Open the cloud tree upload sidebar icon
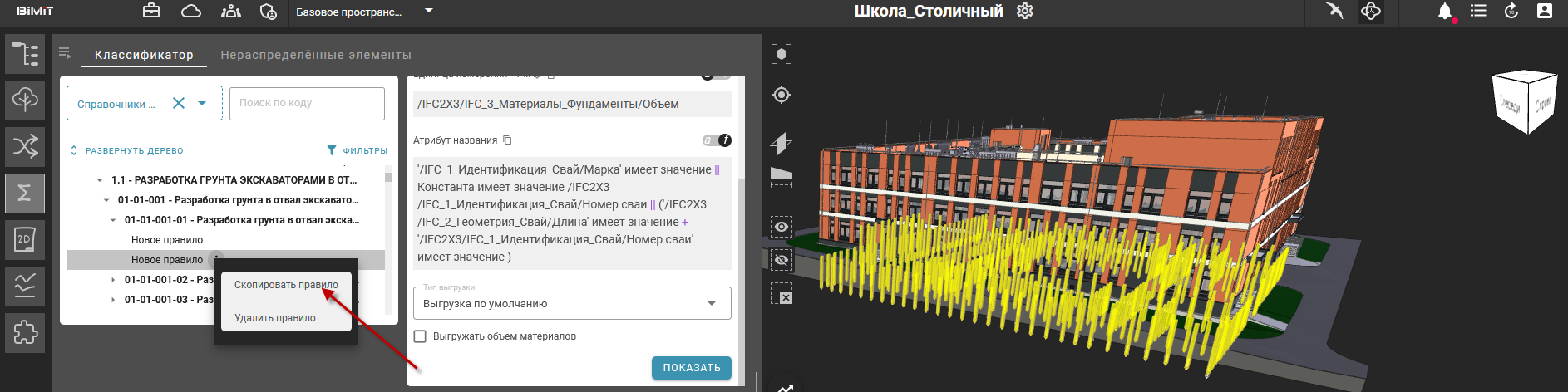The image size is (1568, 392). [25, 100]
